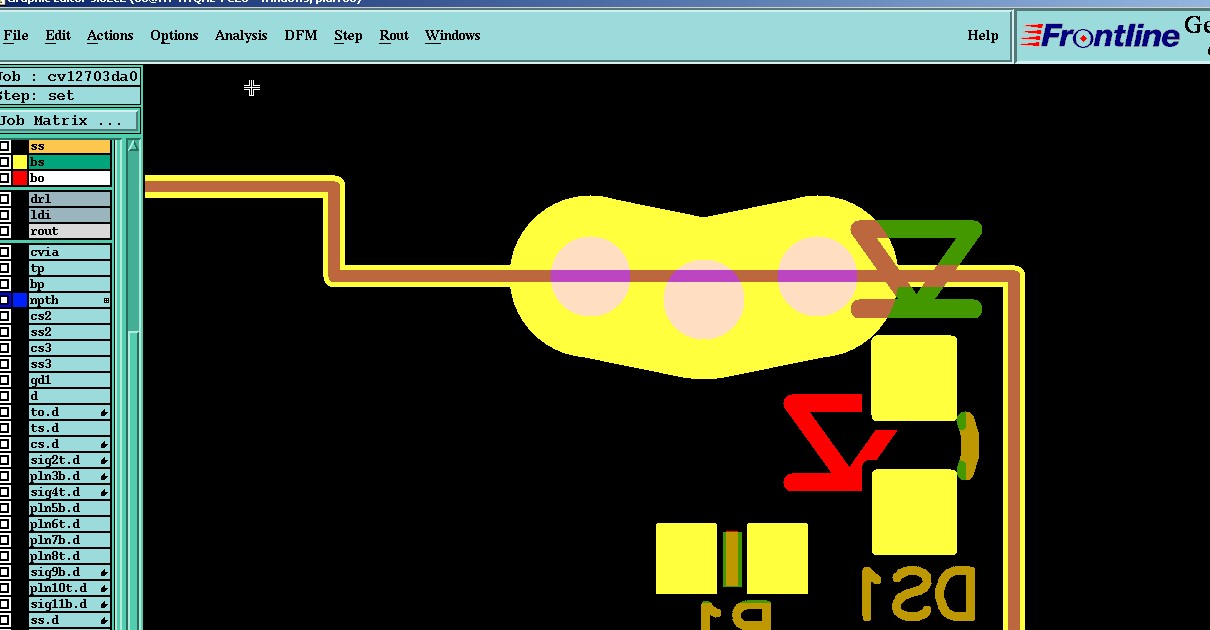Click the layer list scroll up arrow
The height and width of the screenshot is (630, 1210).
pyautogui.click(x=133, y=146)
